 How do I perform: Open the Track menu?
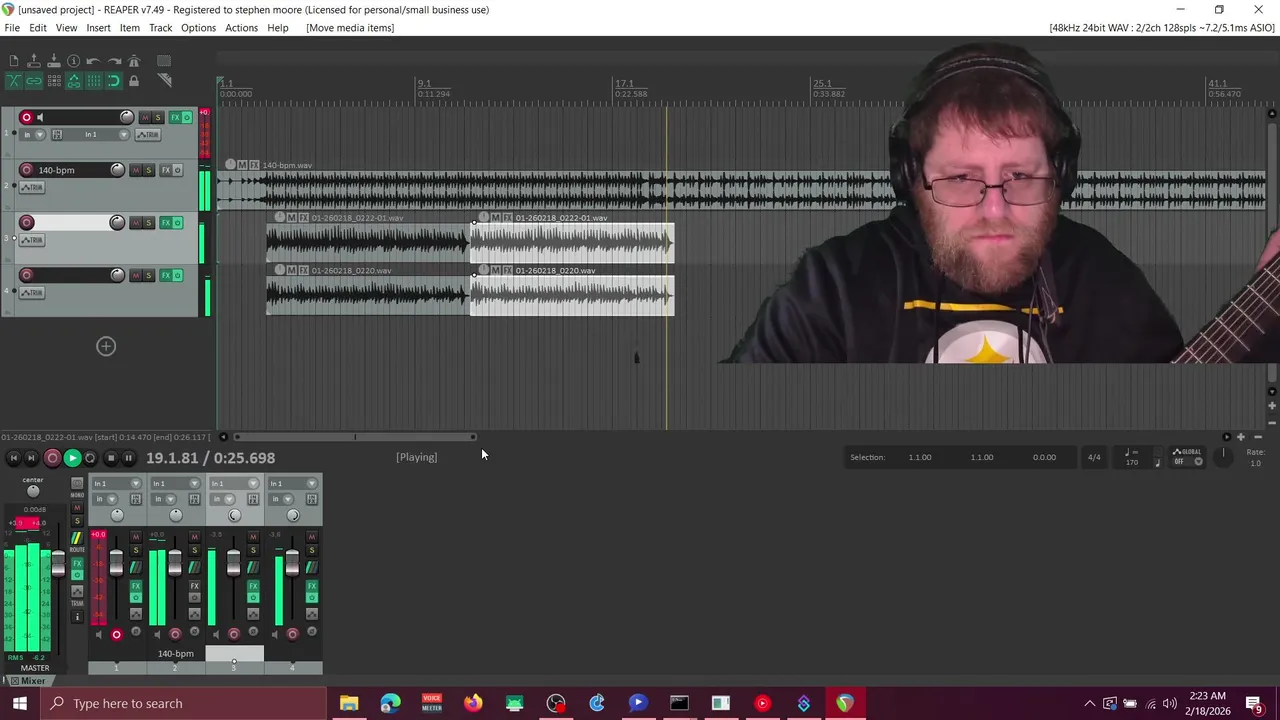[x=160, y=28]
